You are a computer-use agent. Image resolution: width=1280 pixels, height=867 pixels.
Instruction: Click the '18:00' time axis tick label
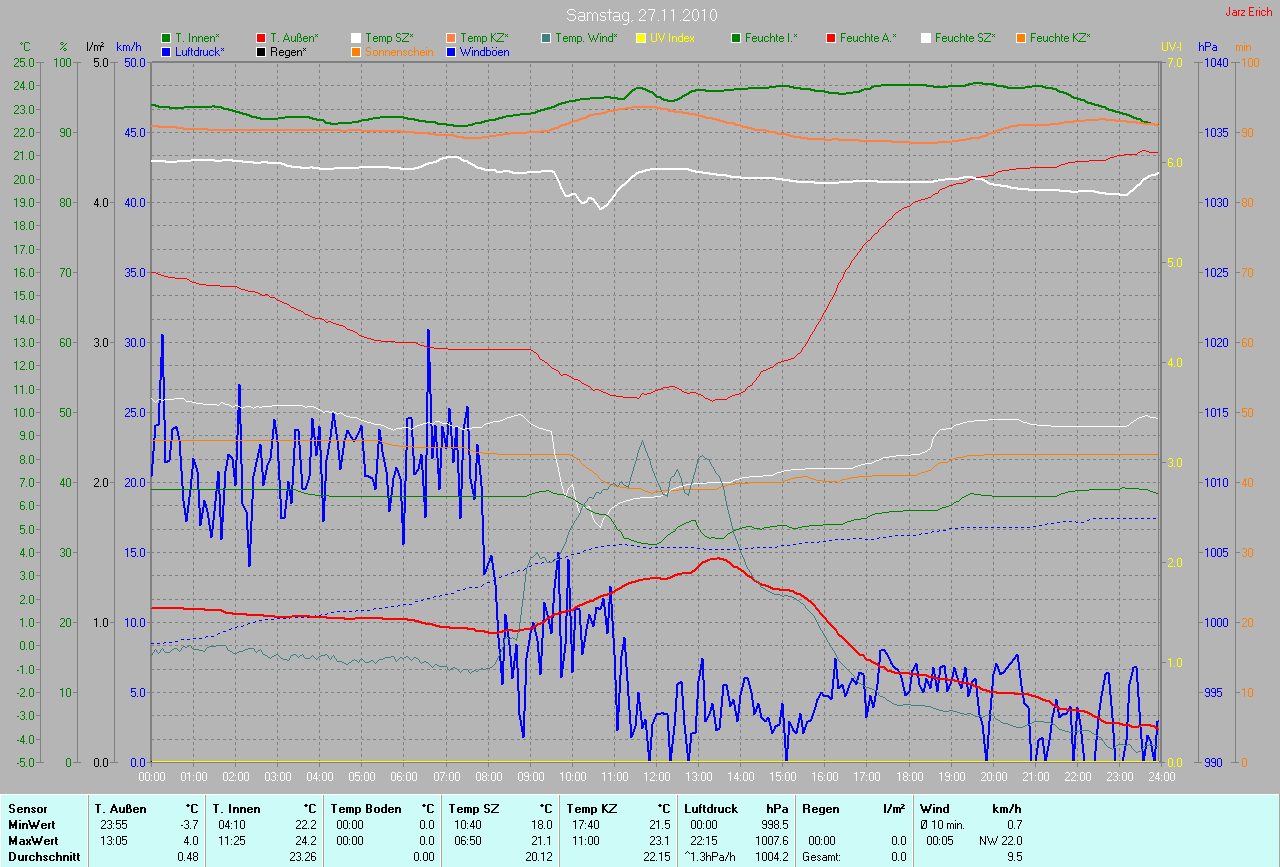click(x=909, y=776)
